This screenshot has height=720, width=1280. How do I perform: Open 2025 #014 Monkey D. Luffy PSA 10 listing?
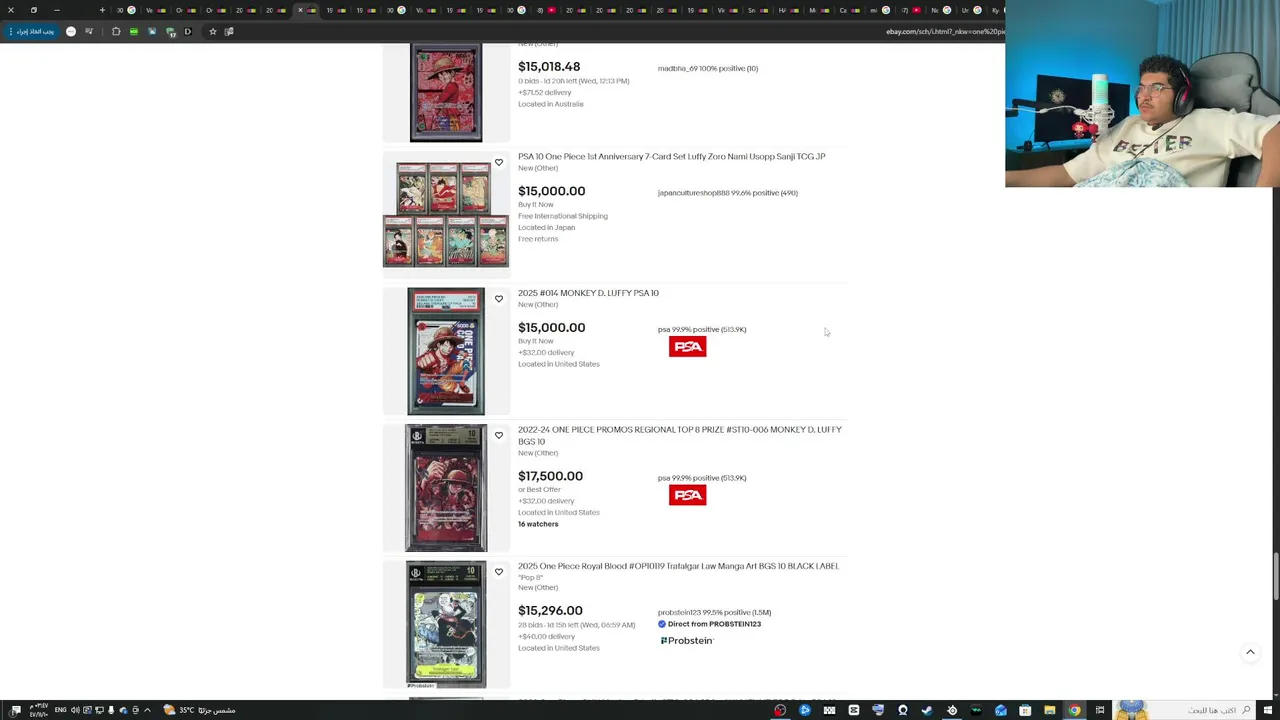tap(588, 293)
